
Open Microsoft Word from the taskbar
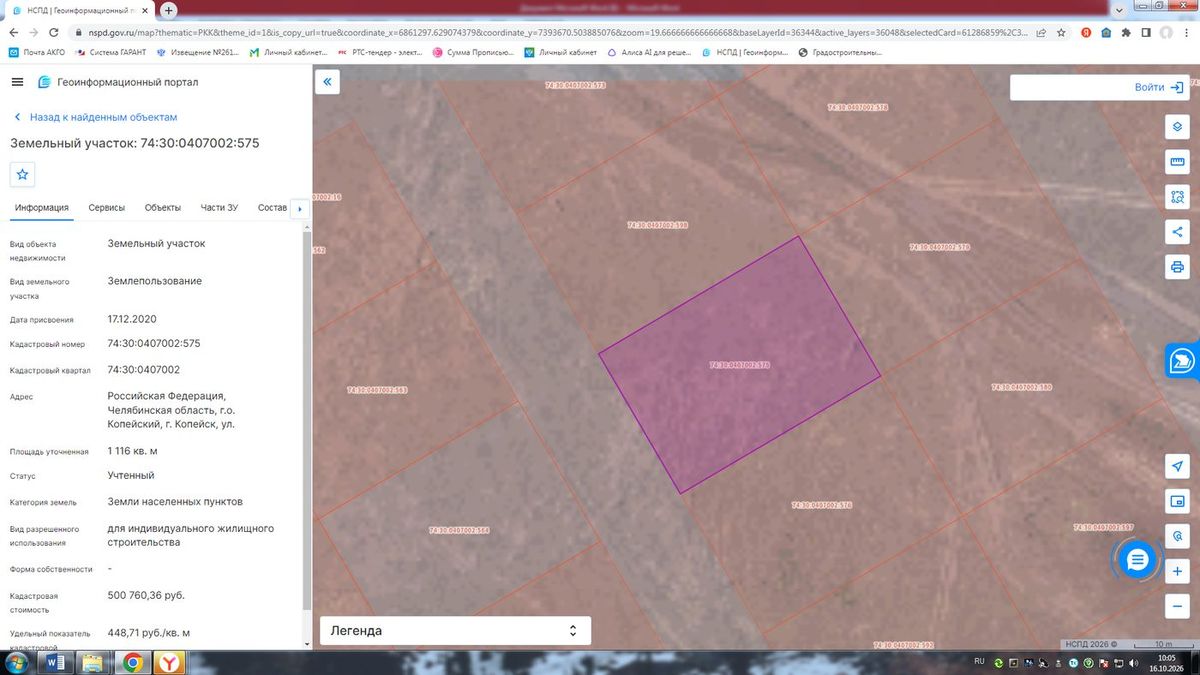56,663
